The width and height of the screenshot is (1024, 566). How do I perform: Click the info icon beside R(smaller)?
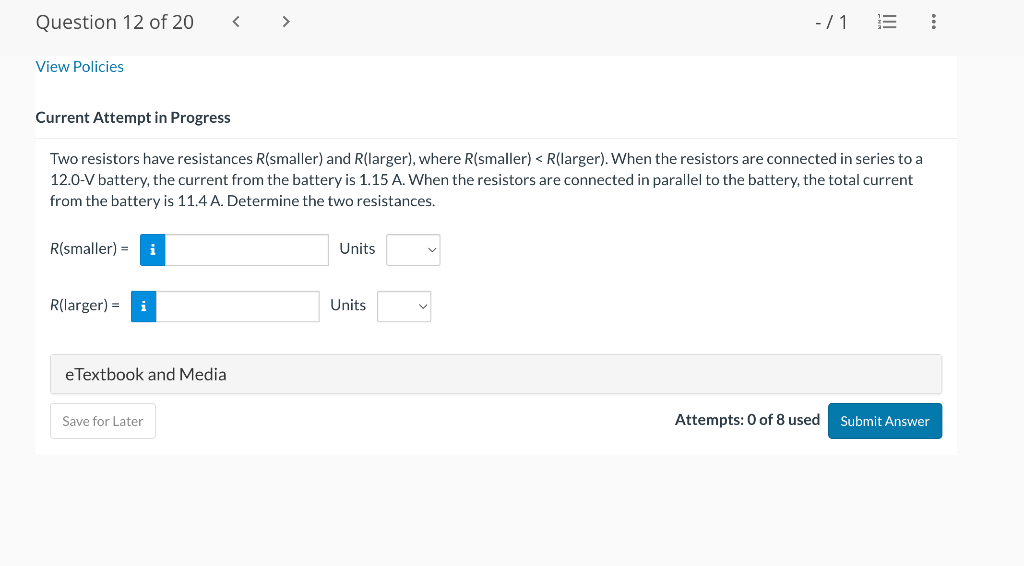pyautogui.click(x=152, y=250)
